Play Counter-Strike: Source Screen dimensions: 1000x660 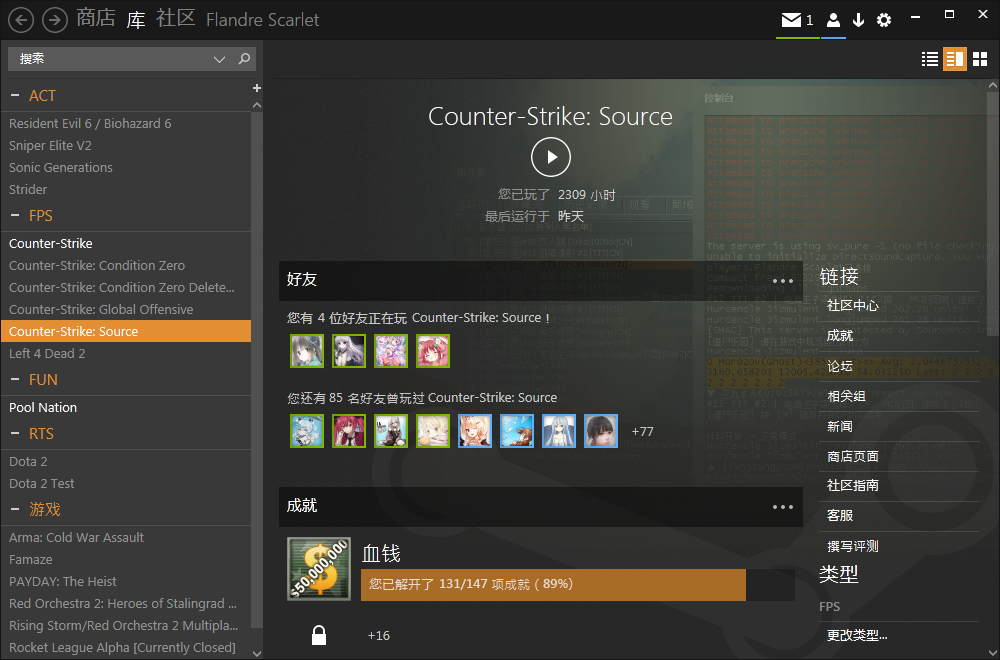550,157
